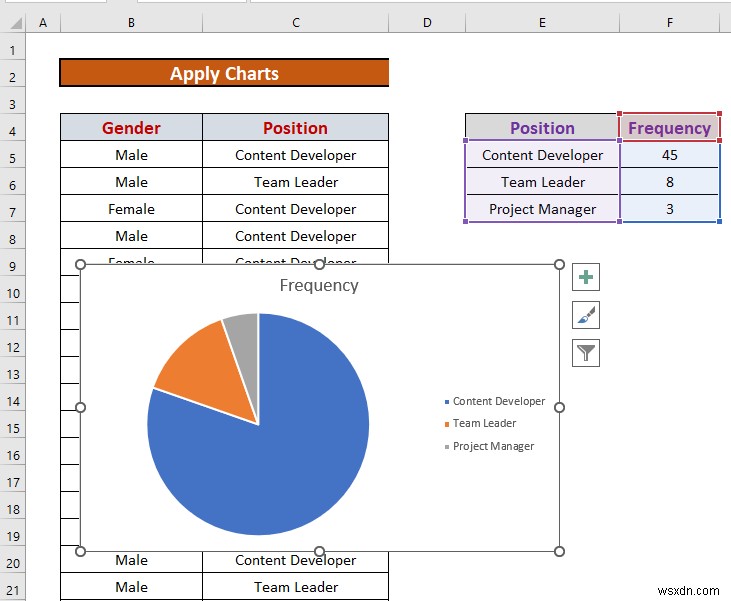Click chart left-middle resize handle
This screenshot has width=731, height=601.
pos(80,408)
